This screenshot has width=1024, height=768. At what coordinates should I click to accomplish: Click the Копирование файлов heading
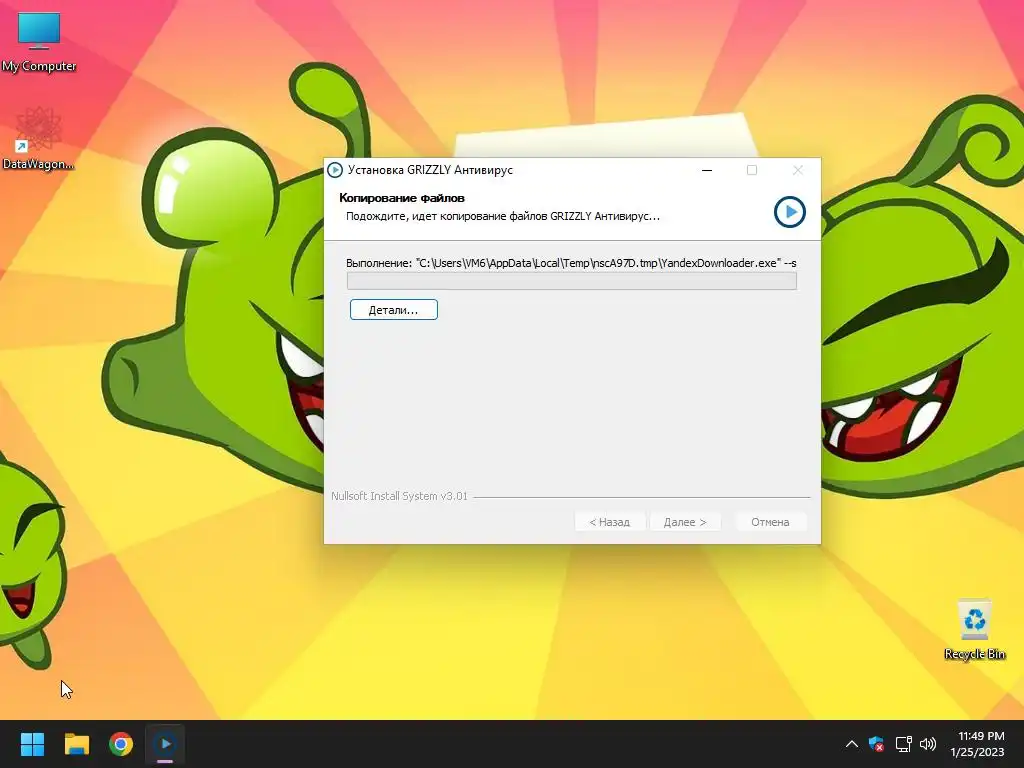[x=402, y=198]
